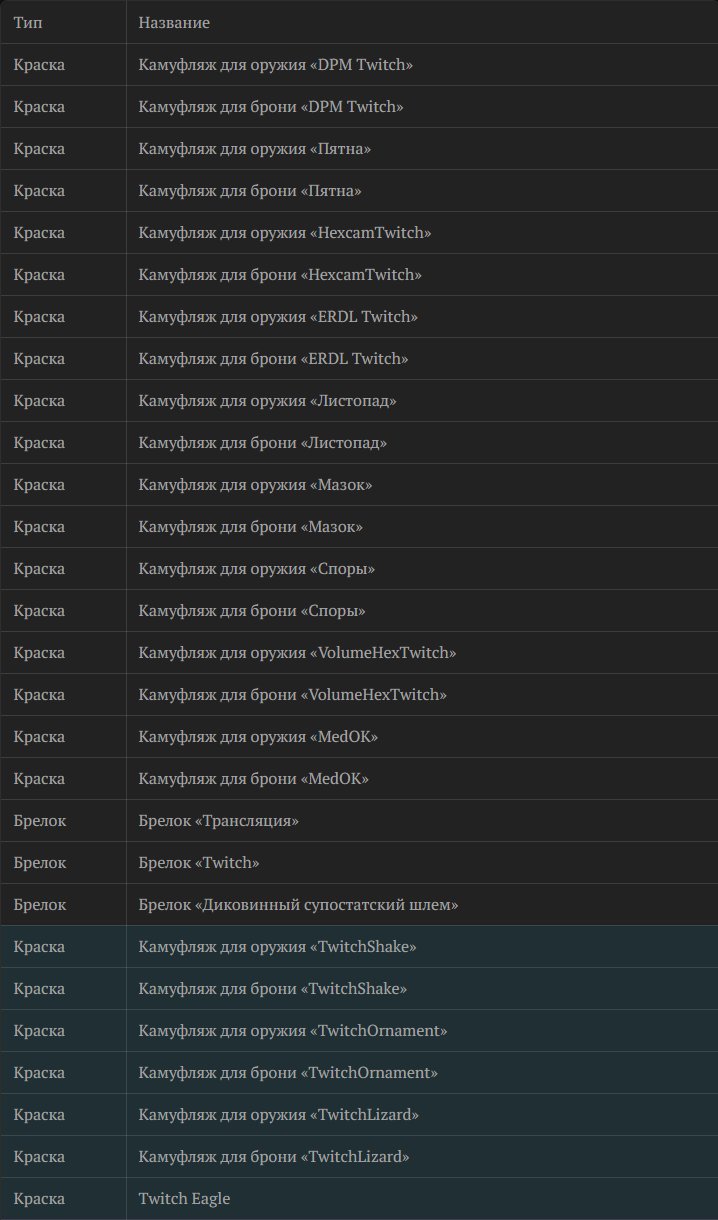The image size is (718, 1220).
Task: Click «Камуфляж для оружия «Мазок»»
Action: [255, 485]
